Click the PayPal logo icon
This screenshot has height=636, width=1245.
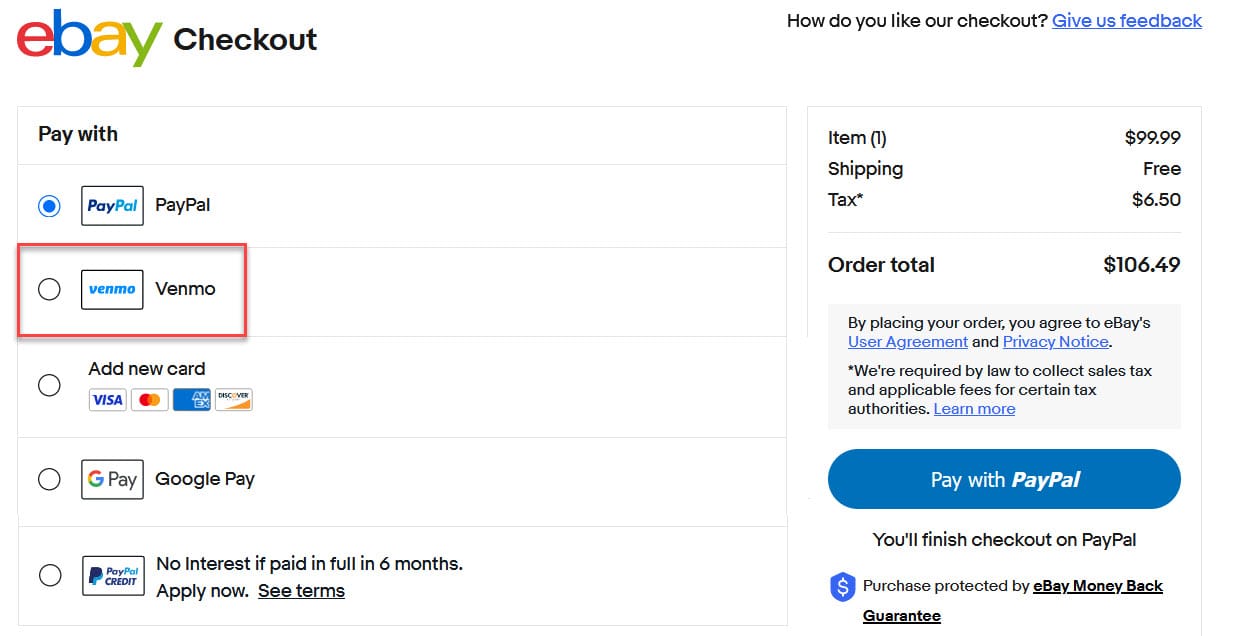coord(112,206)
